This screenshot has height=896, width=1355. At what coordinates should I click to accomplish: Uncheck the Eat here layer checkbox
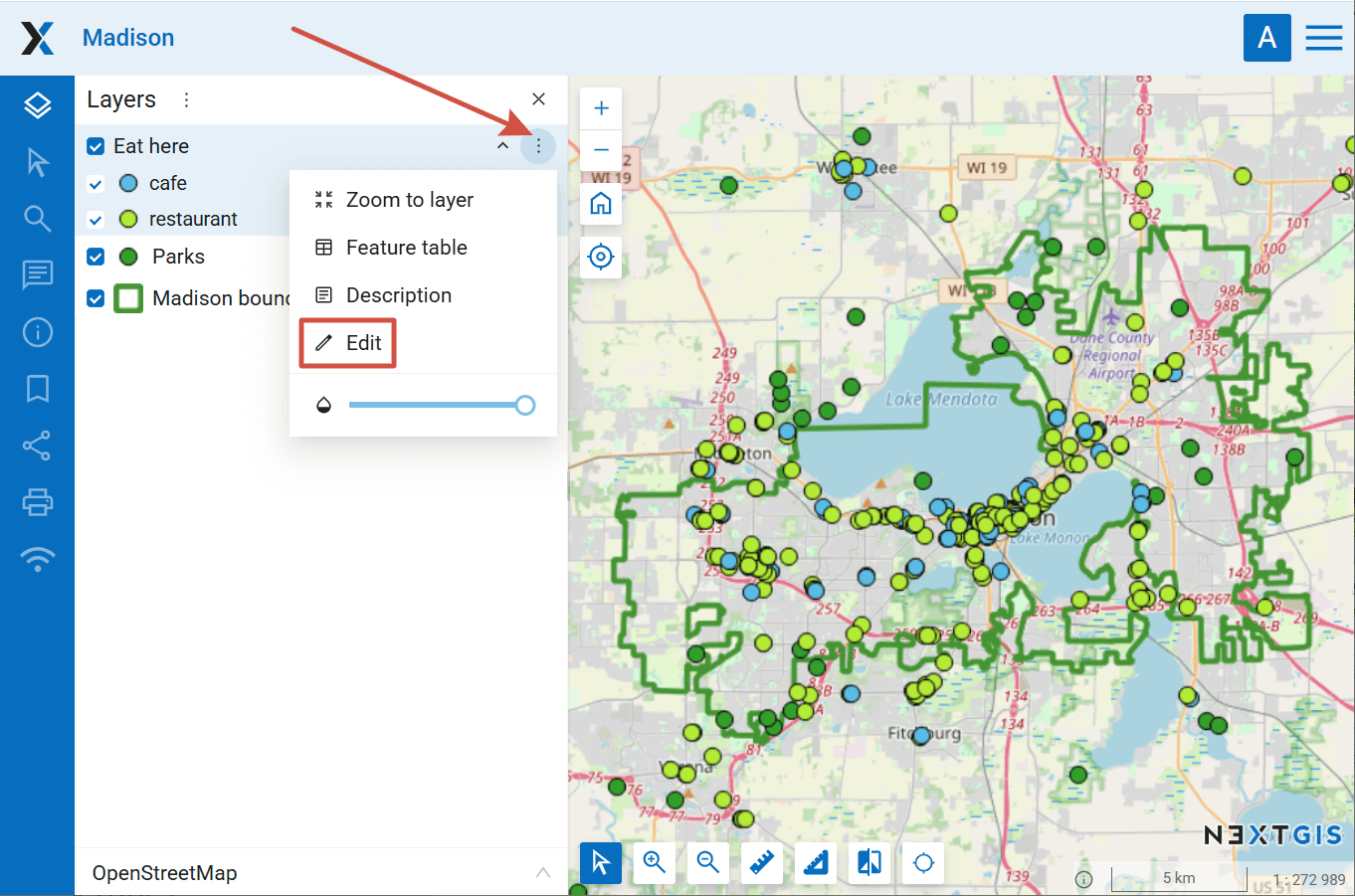coord(96,146)
